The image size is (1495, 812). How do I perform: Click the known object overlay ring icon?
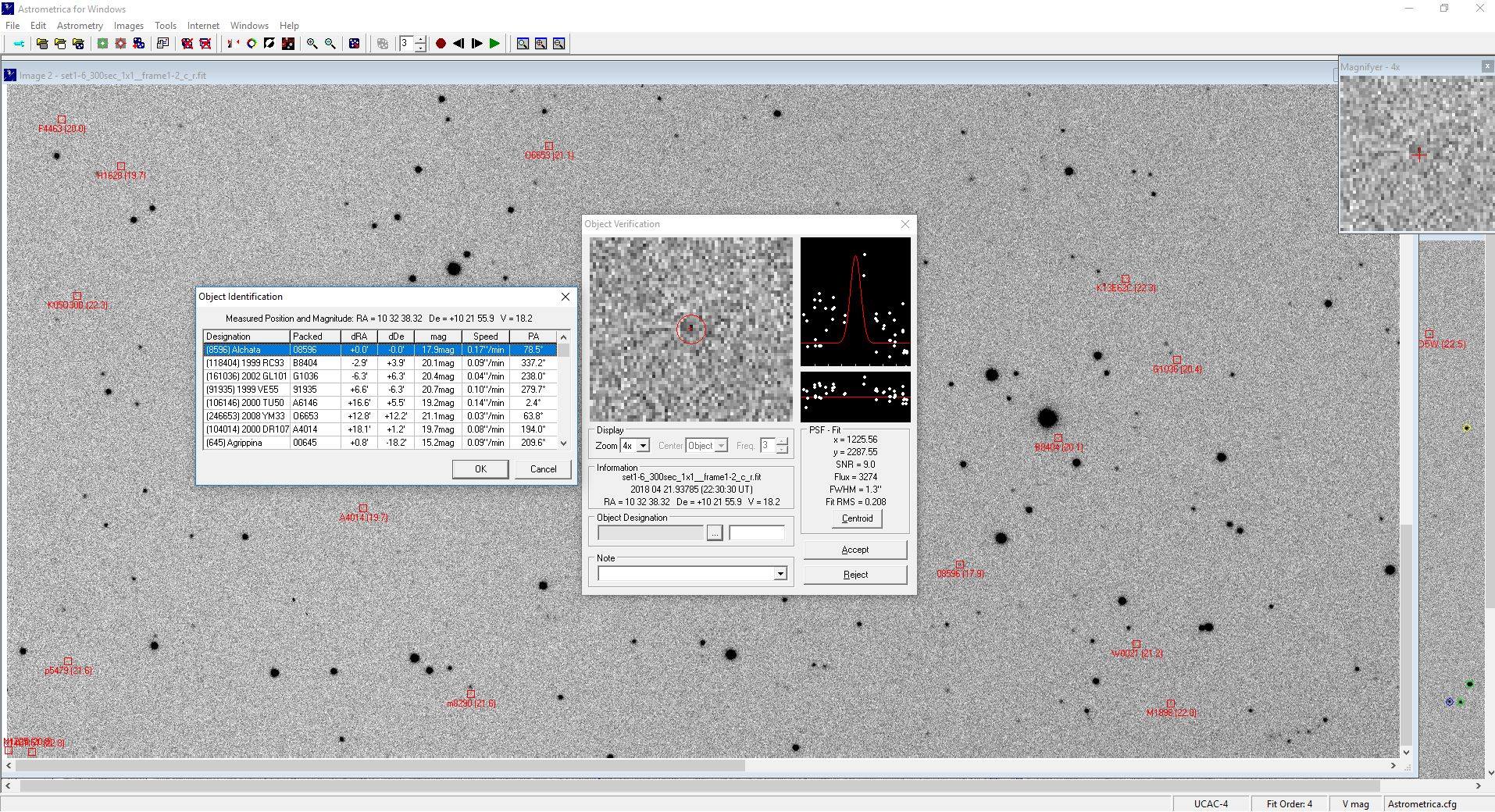click(252, 44)
